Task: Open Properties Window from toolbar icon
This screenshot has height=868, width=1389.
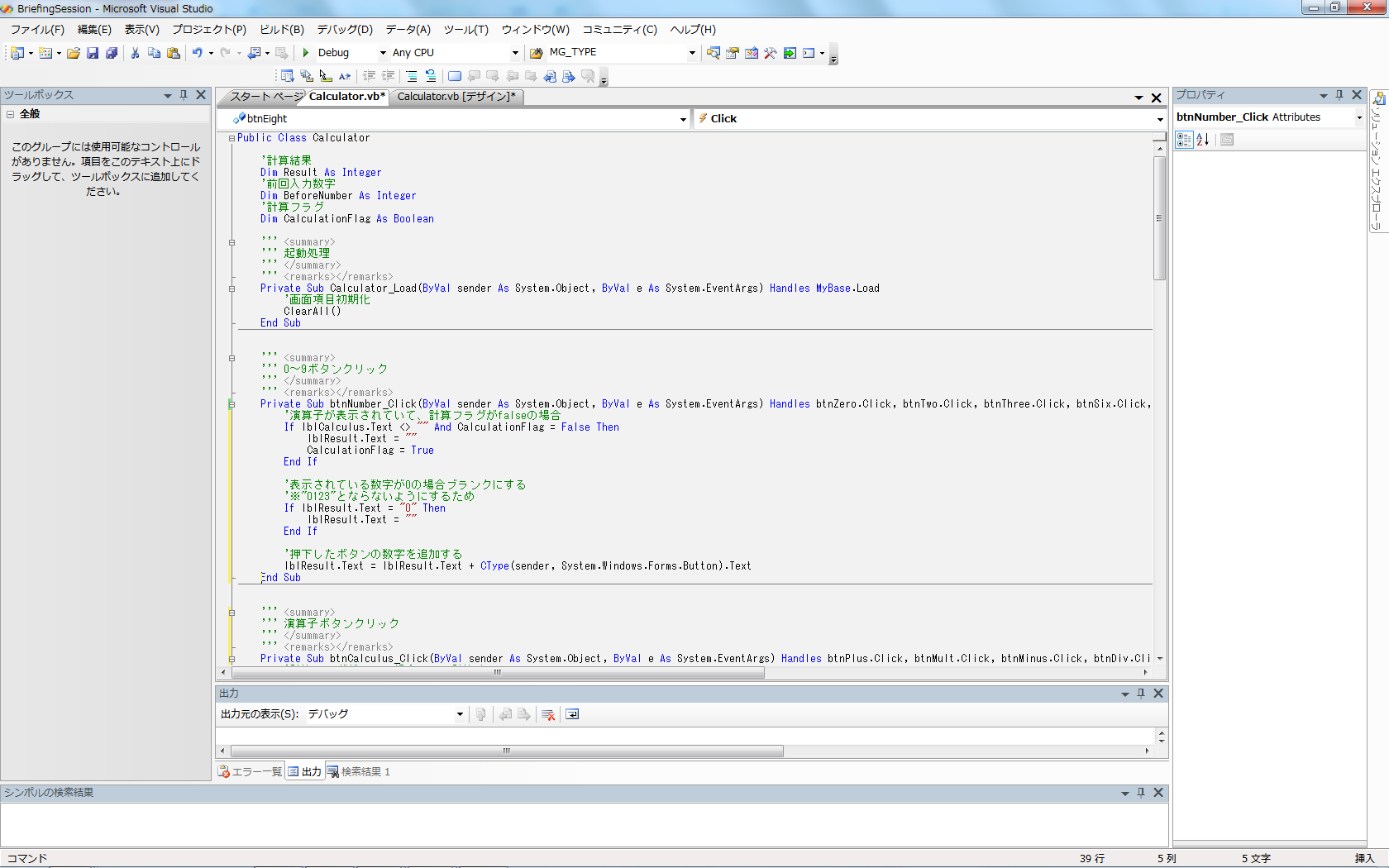Action: 733,53
